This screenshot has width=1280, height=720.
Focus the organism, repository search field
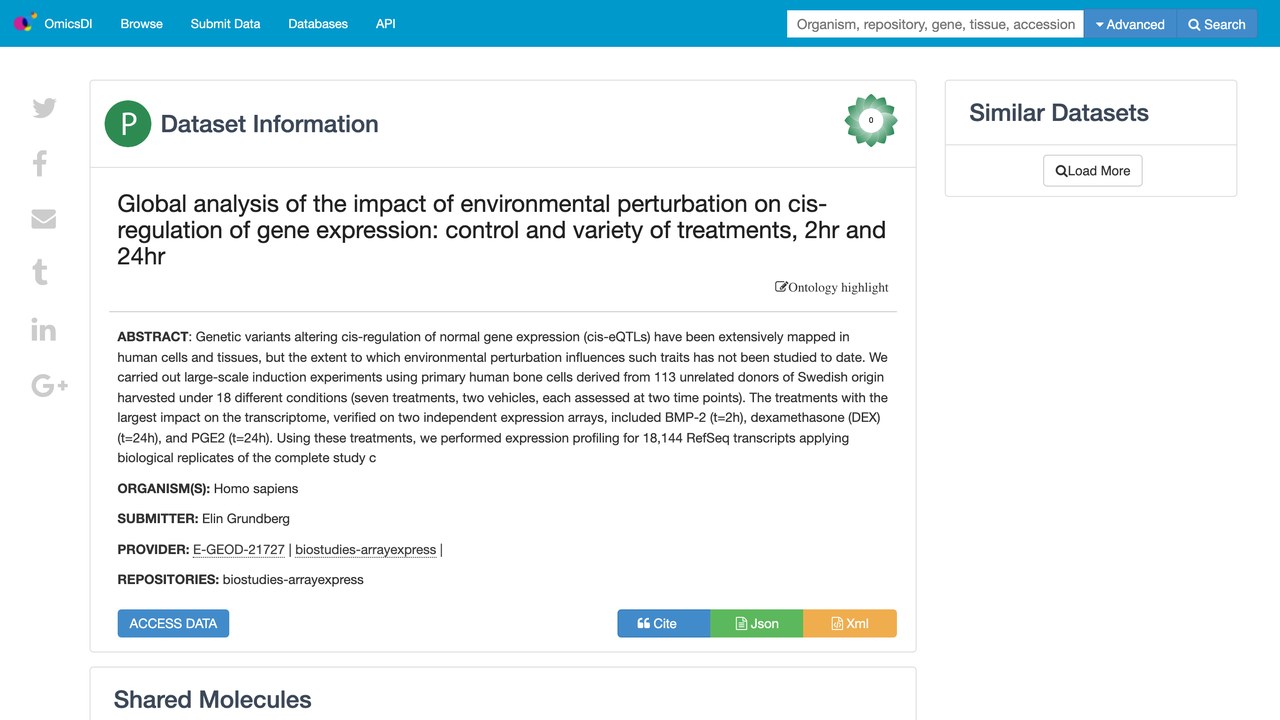point(936,24)
